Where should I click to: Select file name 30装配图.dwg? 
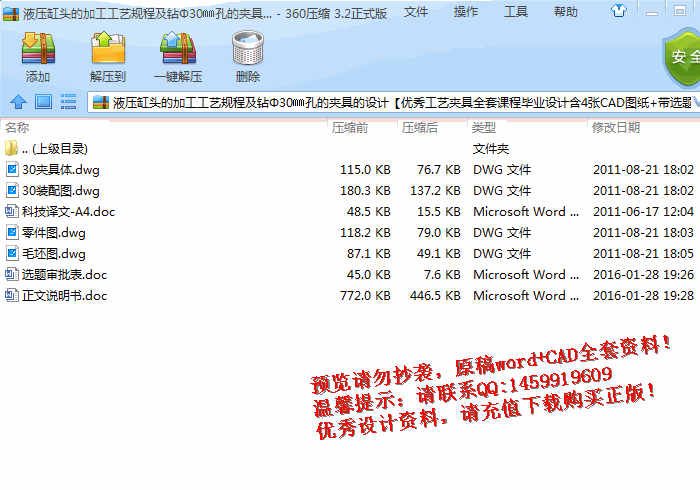pos(61,191)
